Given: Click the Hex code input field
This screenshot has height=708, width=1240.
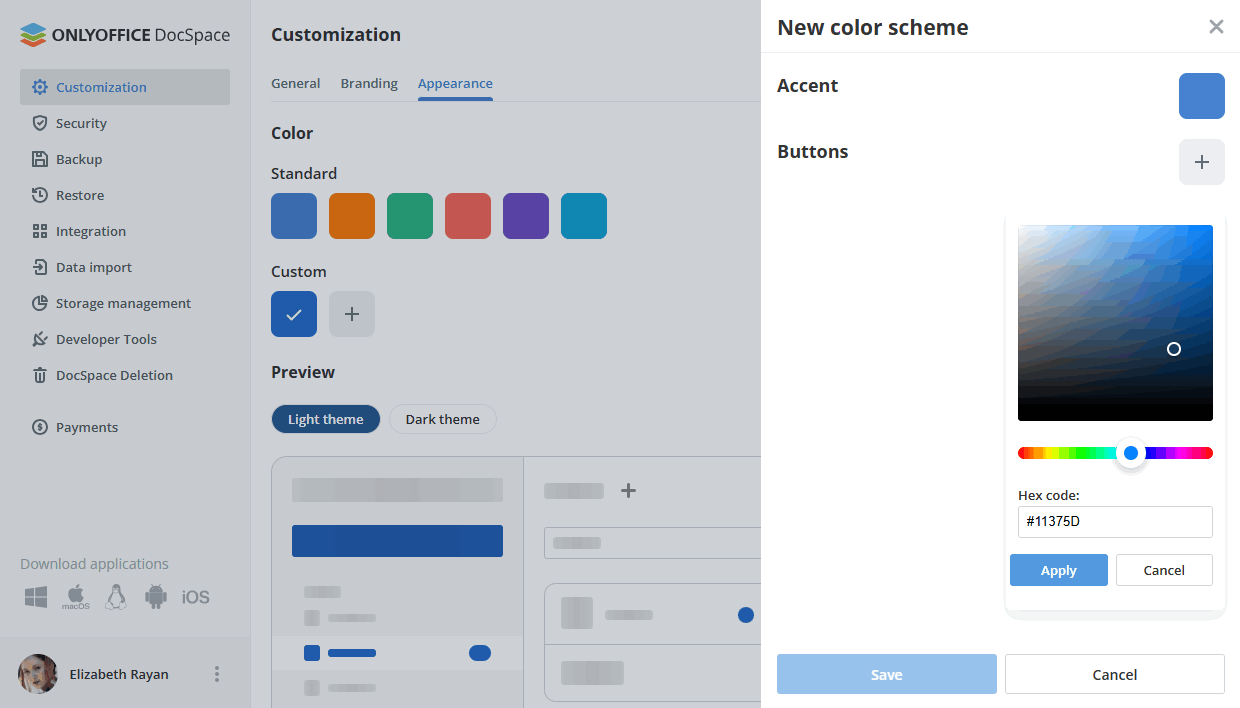Looking at the screenshot, I should 1114,521.
